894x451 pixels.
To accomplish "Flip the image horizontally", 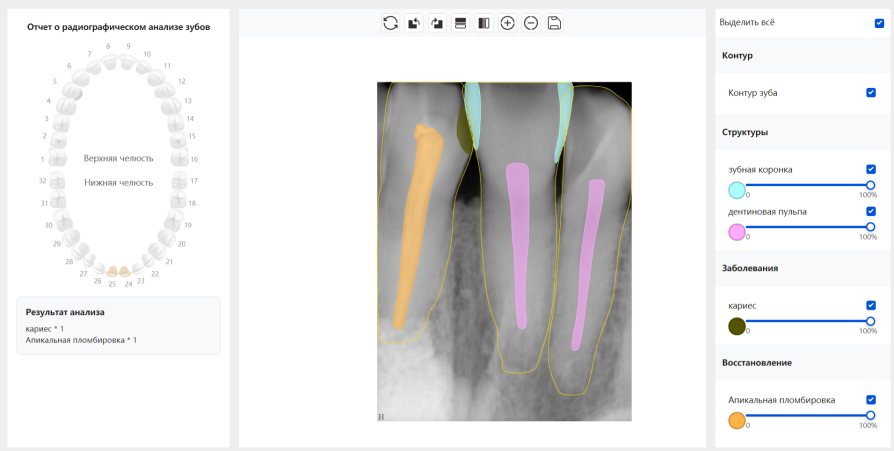I will 484,23.
